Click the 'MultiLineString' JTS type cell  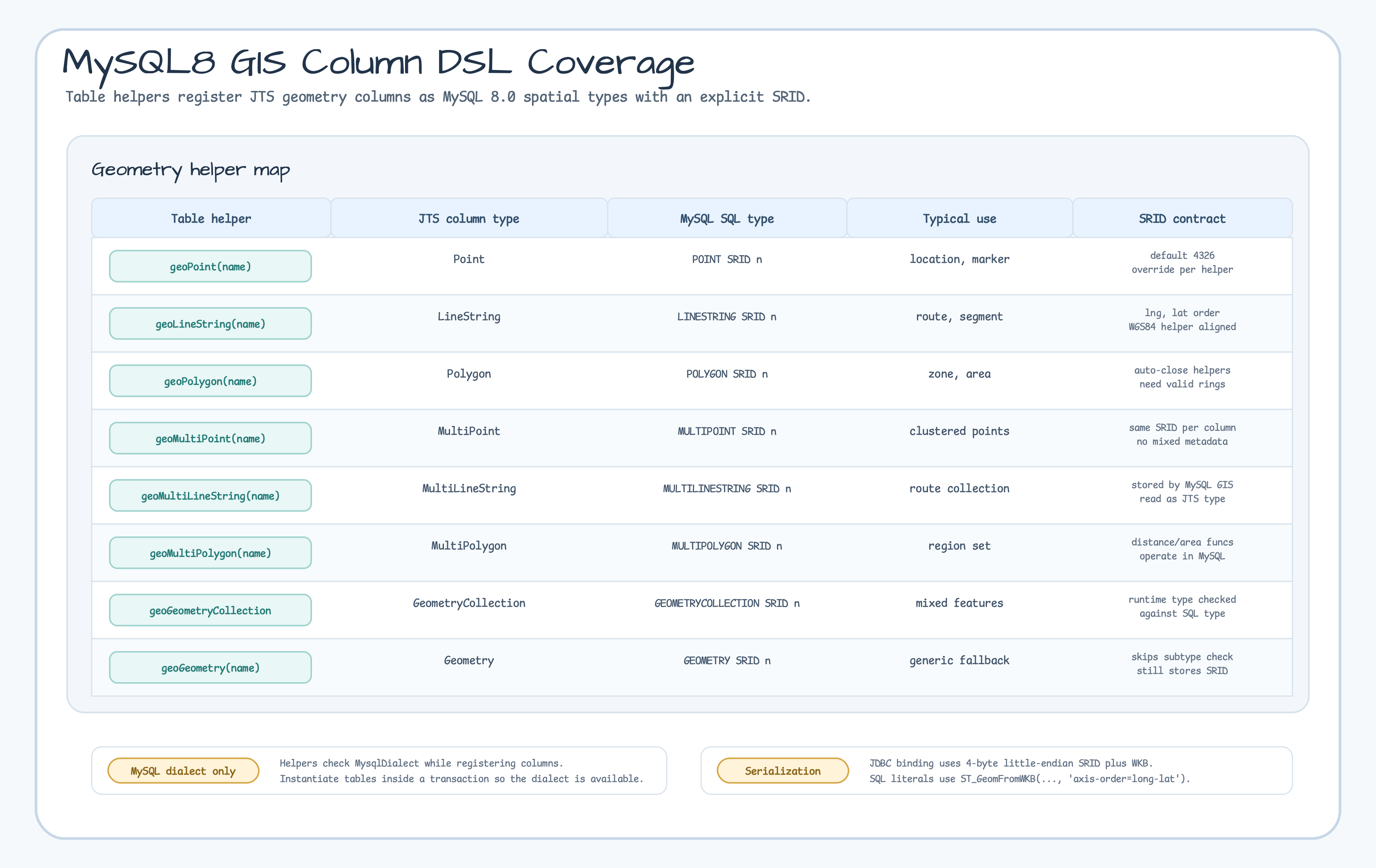point(468,488)
